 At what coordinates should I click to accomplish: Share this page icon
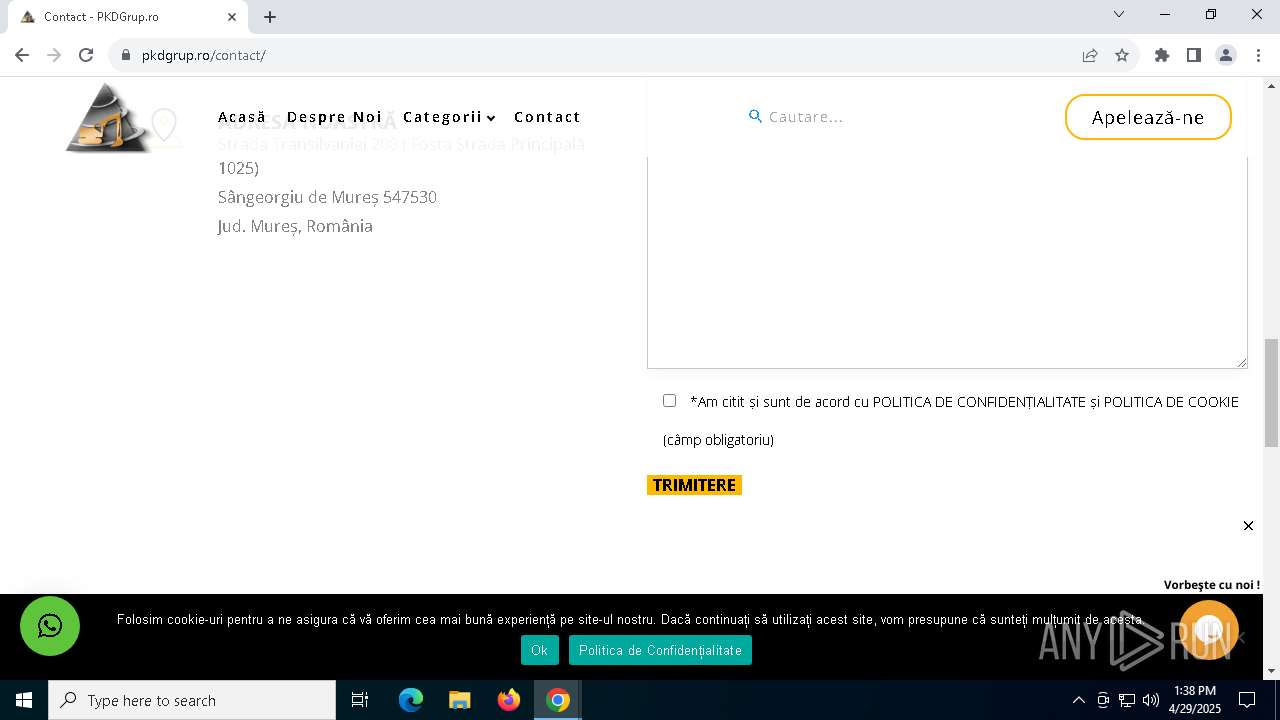pos(1090,55)
